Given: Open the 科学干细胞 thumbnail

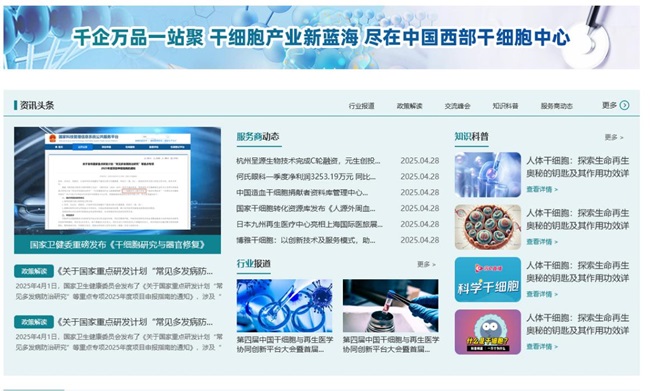Looking at the screenshot, I should 488,279.
